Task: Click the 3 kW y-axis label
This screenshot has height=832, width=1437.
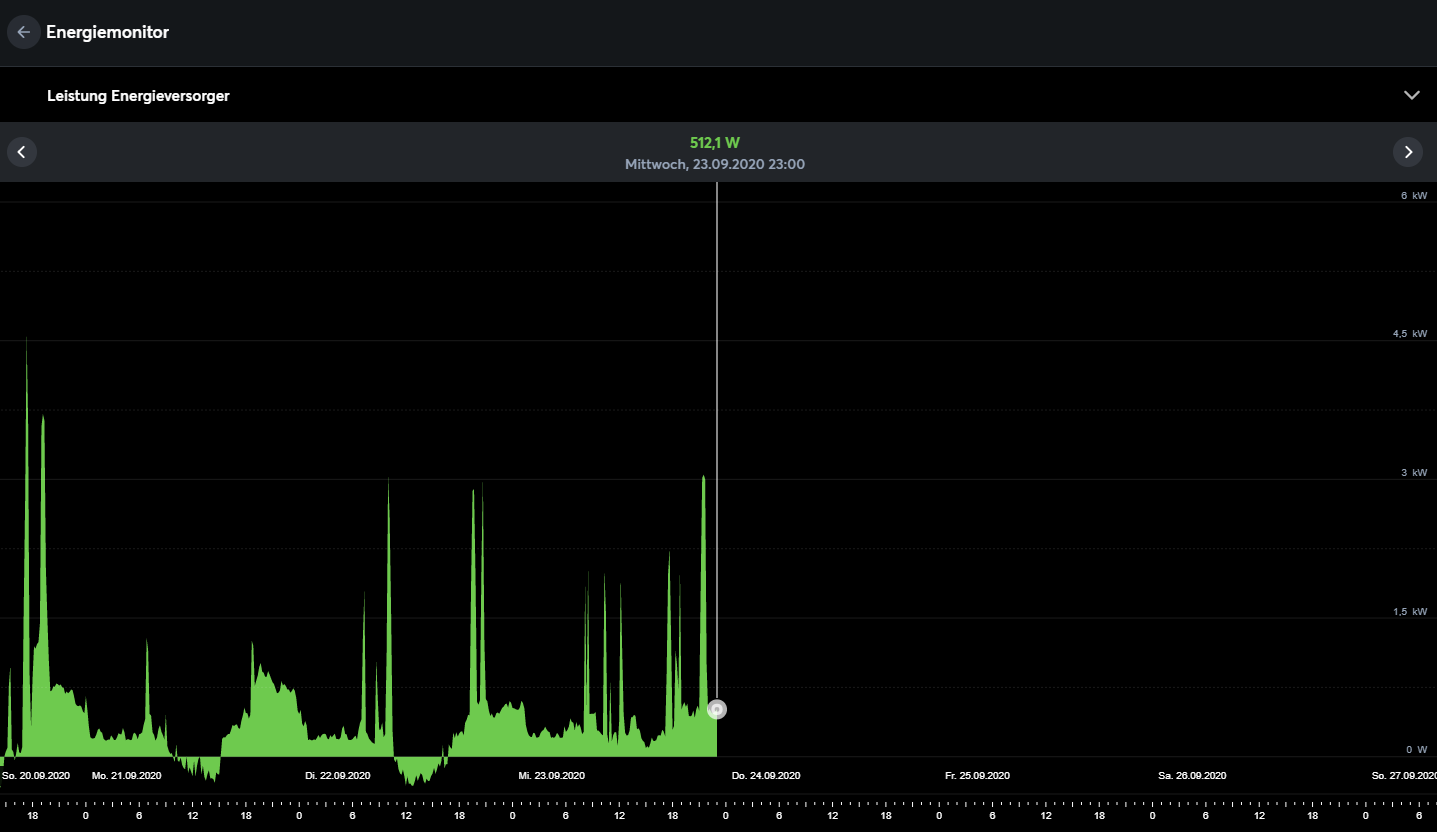Action: pyautogui.click(x=1413, y=473)
